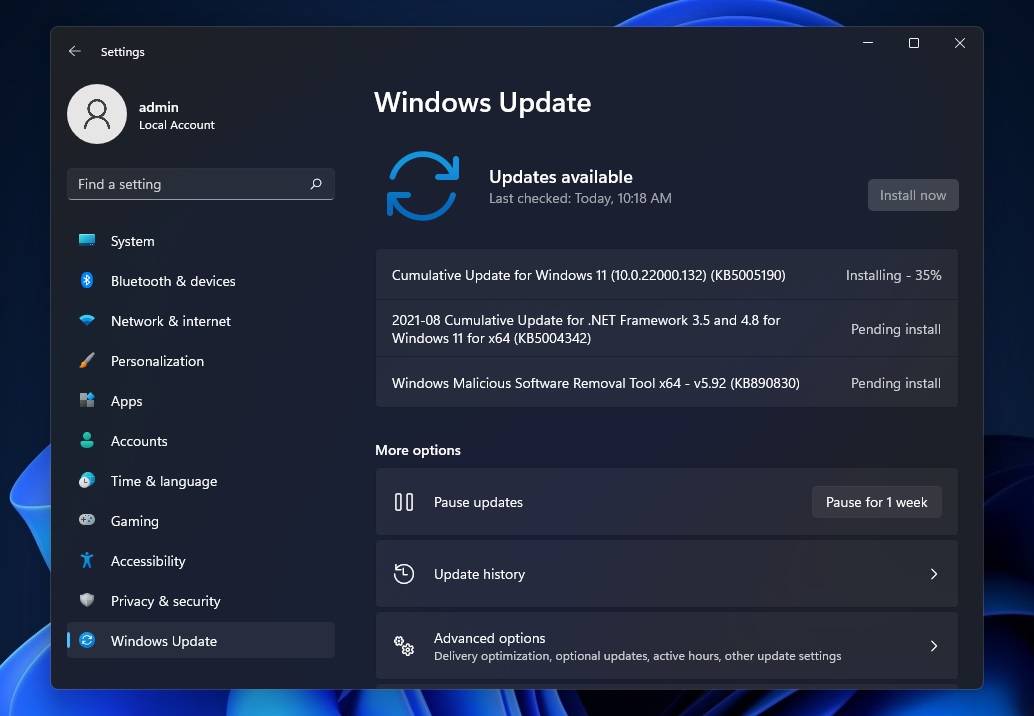Click the Personalization paintbrush icon

point(87,360)
